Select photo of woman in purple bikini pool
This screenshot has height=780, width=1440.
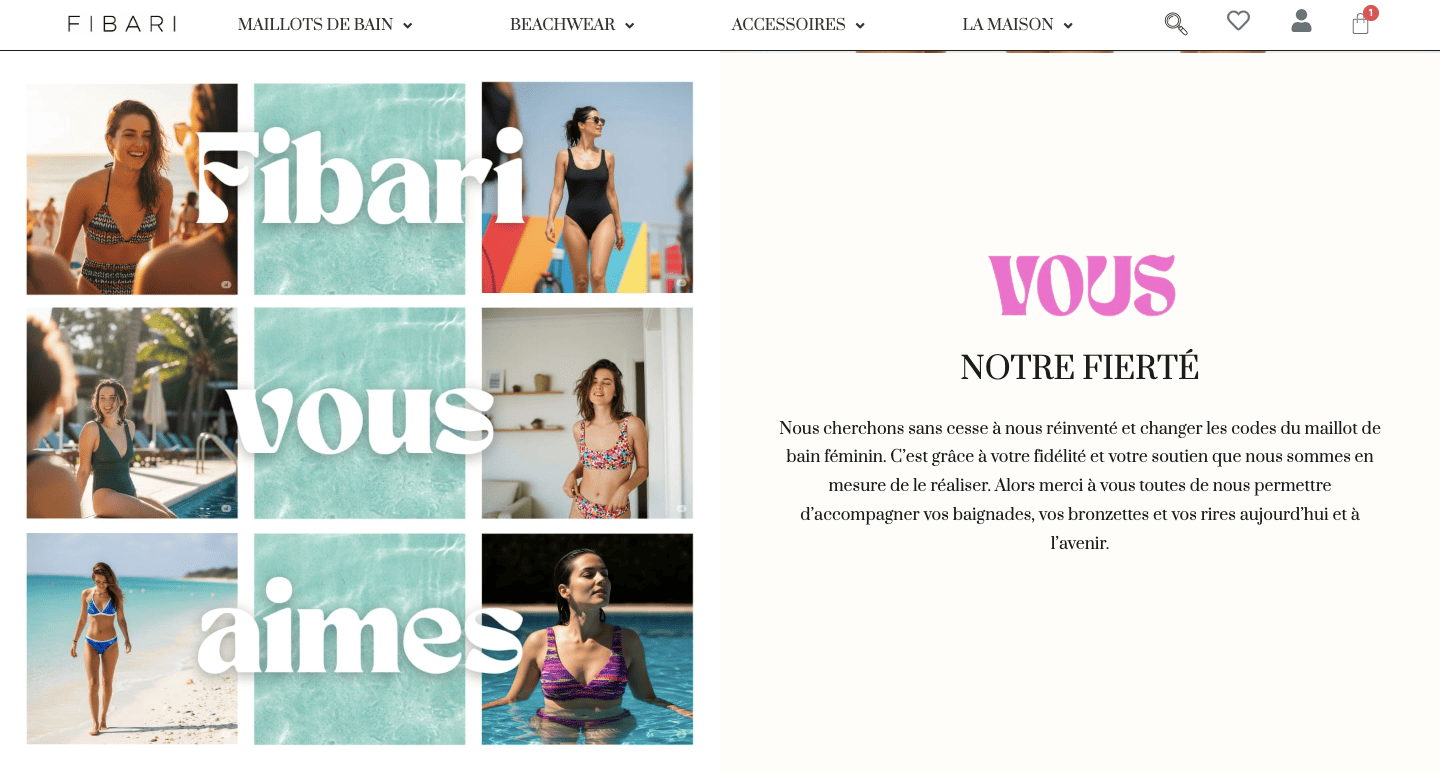587,639
